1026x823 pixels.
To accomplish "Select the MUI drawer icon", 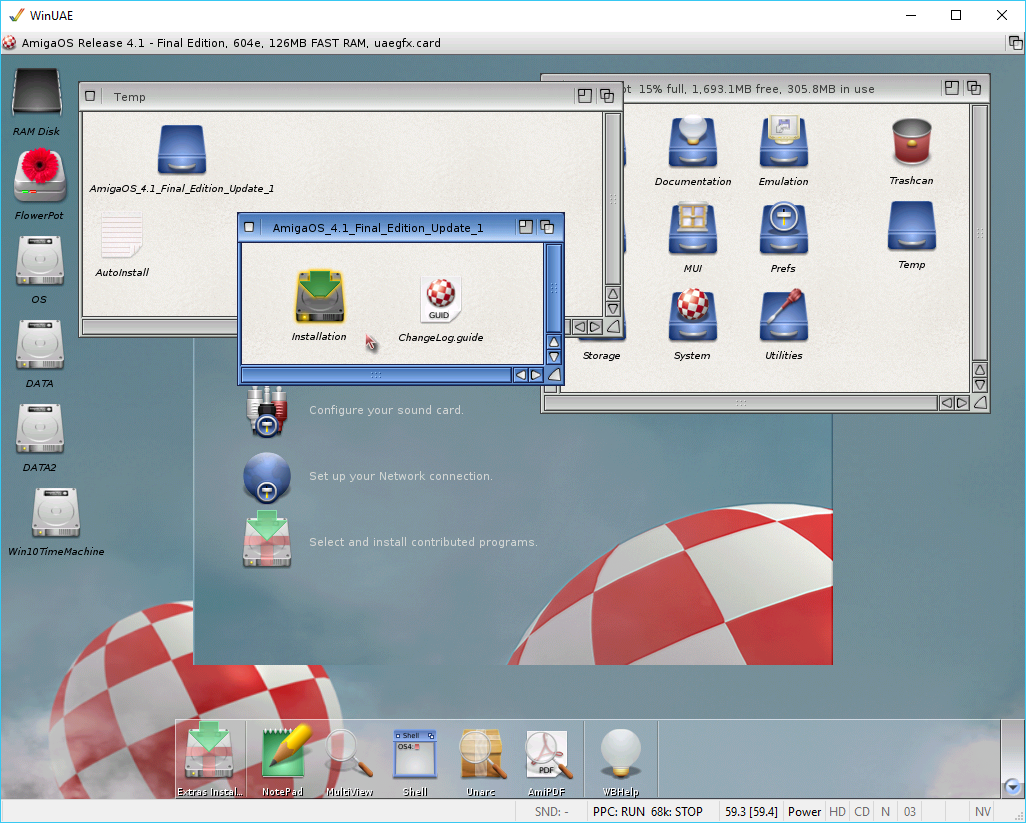I will tap(692, 229).
